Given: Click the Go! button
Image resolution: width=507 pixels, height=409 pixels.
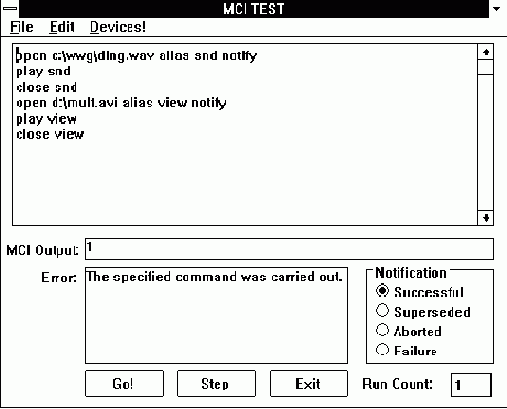Looking at the screenshot, I should pyautogui.click(x=124, y=383).
